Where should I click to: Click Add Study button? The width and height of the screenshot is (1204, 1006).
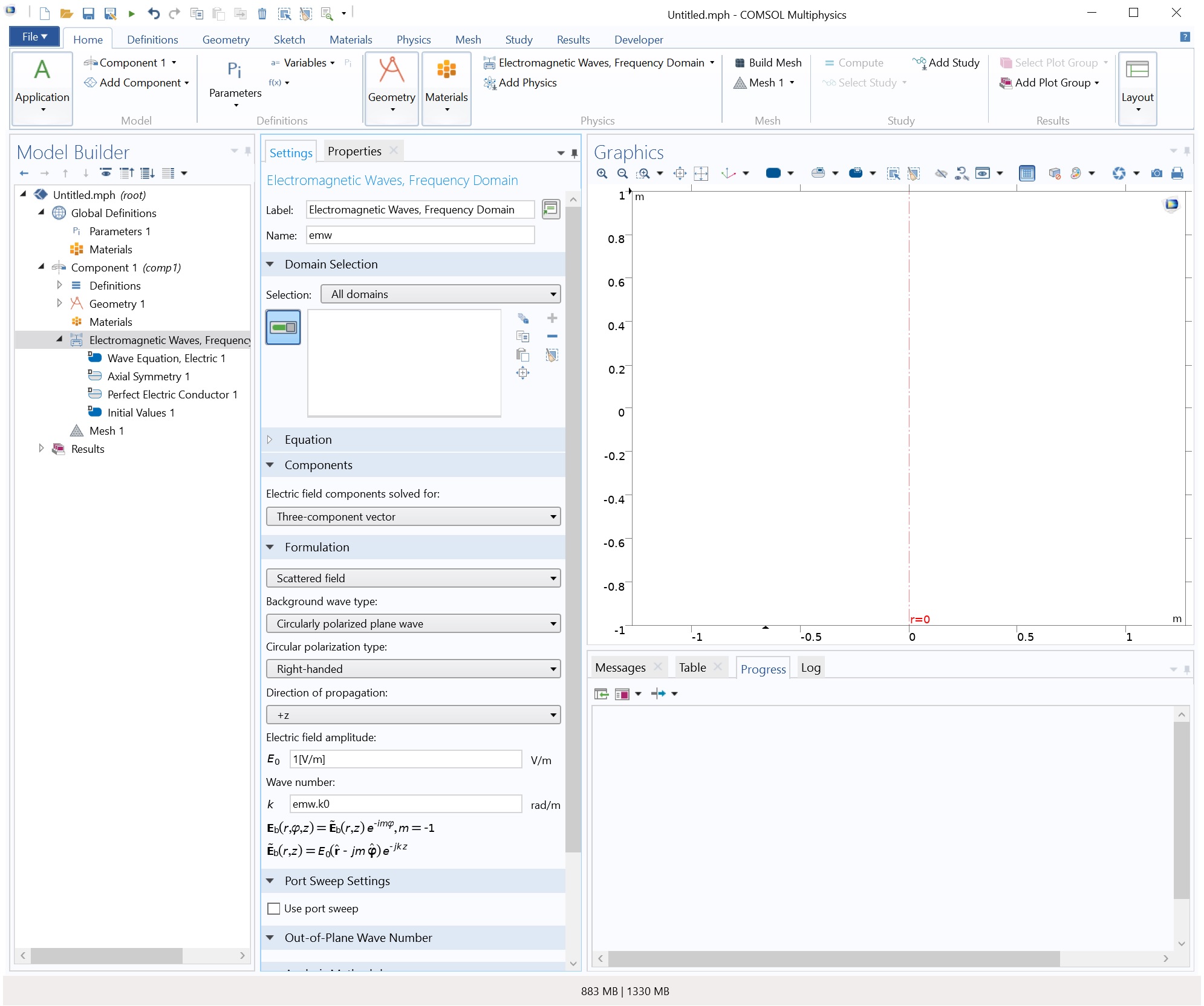(946, 63)
